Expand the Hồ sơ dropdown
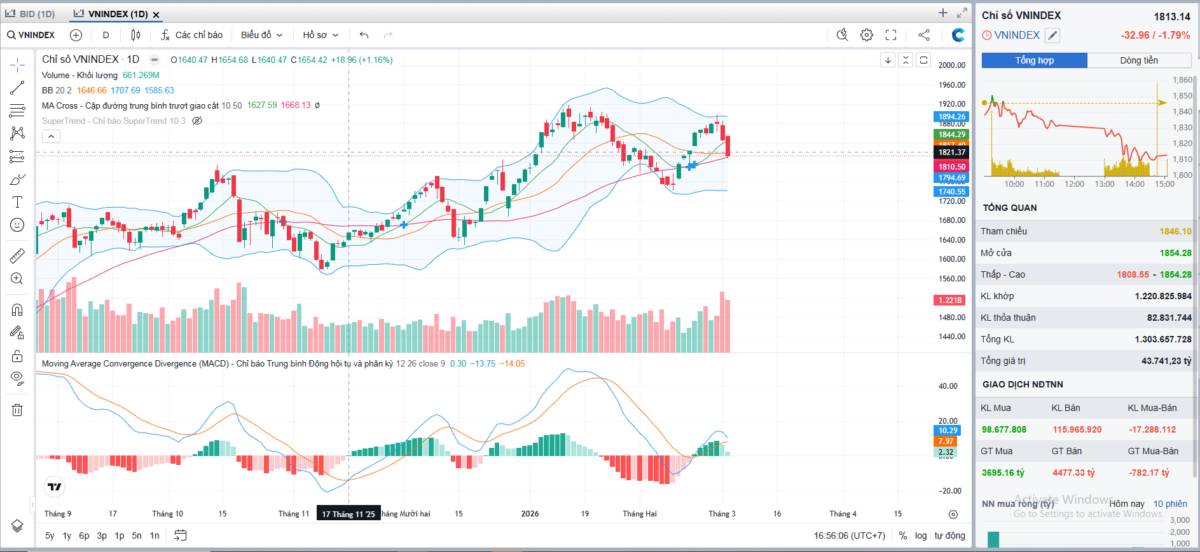 point(321,35)
